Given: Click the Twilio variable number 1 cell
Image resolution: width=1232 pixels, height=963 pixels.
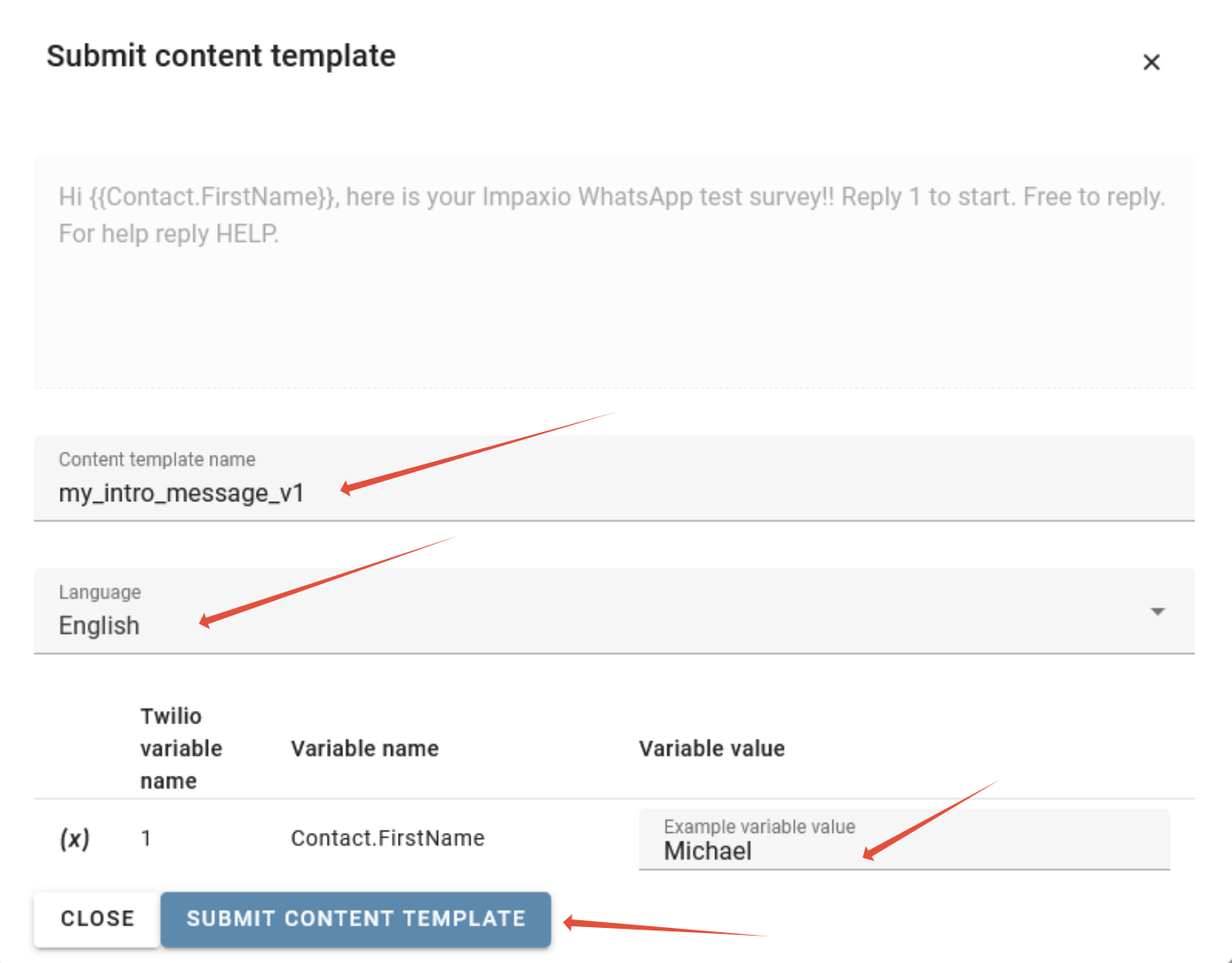Looking at the screenshot, I should 146,838.
